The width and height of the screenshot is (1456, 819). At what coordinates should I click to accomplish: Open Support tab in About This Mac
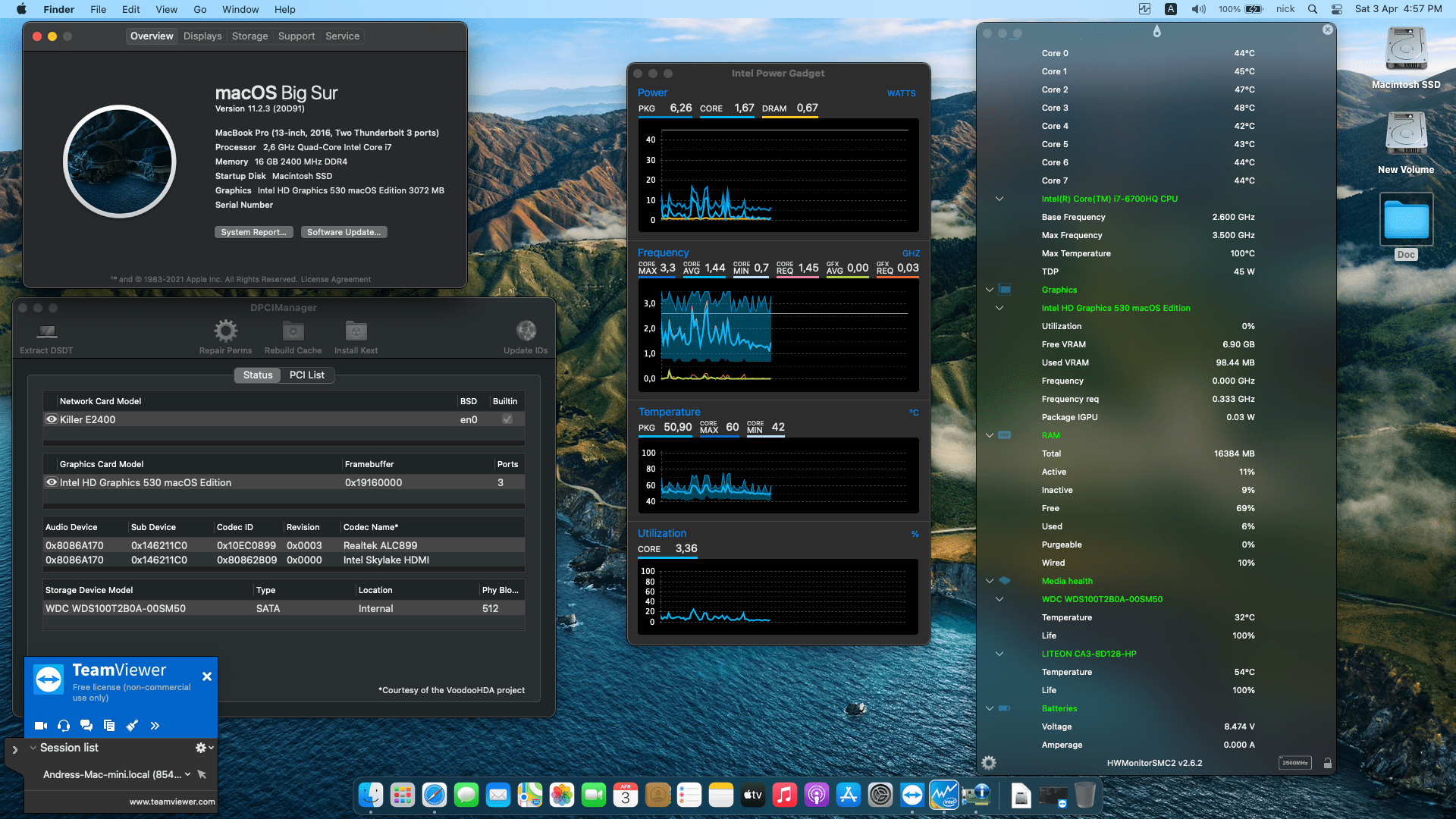[x=296, y=36]
